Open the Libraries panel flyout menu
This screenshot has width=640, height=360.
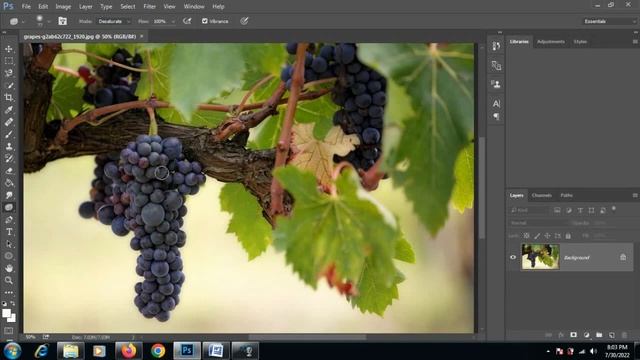(x=635, y=42)
